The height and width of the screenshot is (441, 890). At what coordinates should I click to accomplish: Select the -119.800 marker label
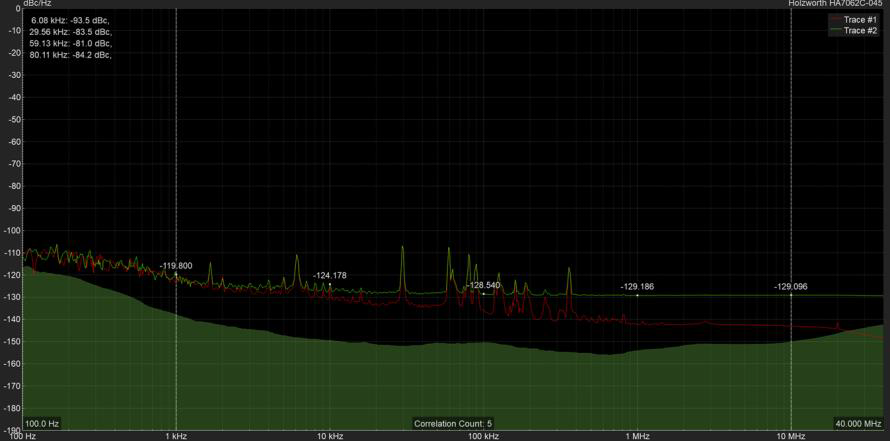pyautogui.click(x=176, y=266)
